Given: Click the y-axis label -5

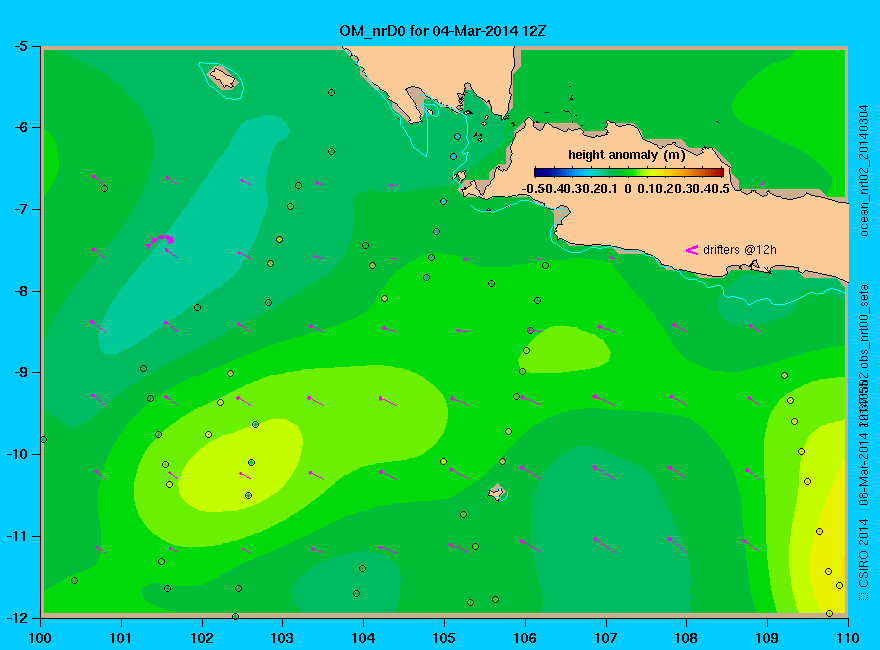Looking at the screenshot, I should pos(20,46).
